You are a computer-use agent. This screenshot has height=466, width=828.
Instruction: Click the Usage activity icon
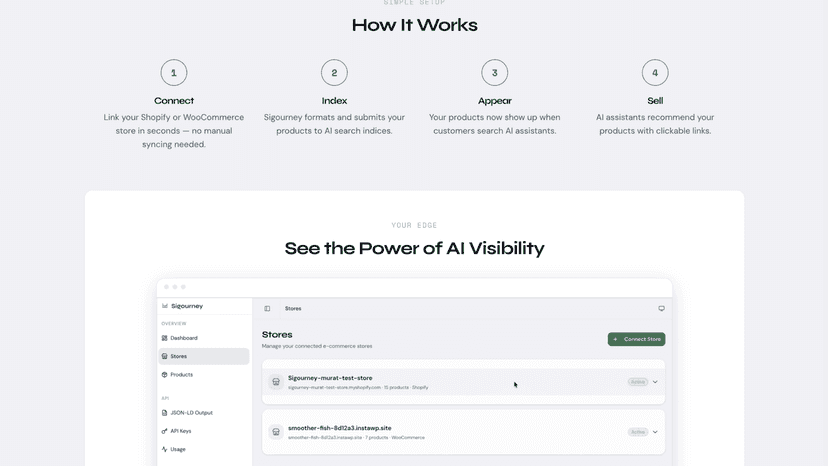point(164,449)
